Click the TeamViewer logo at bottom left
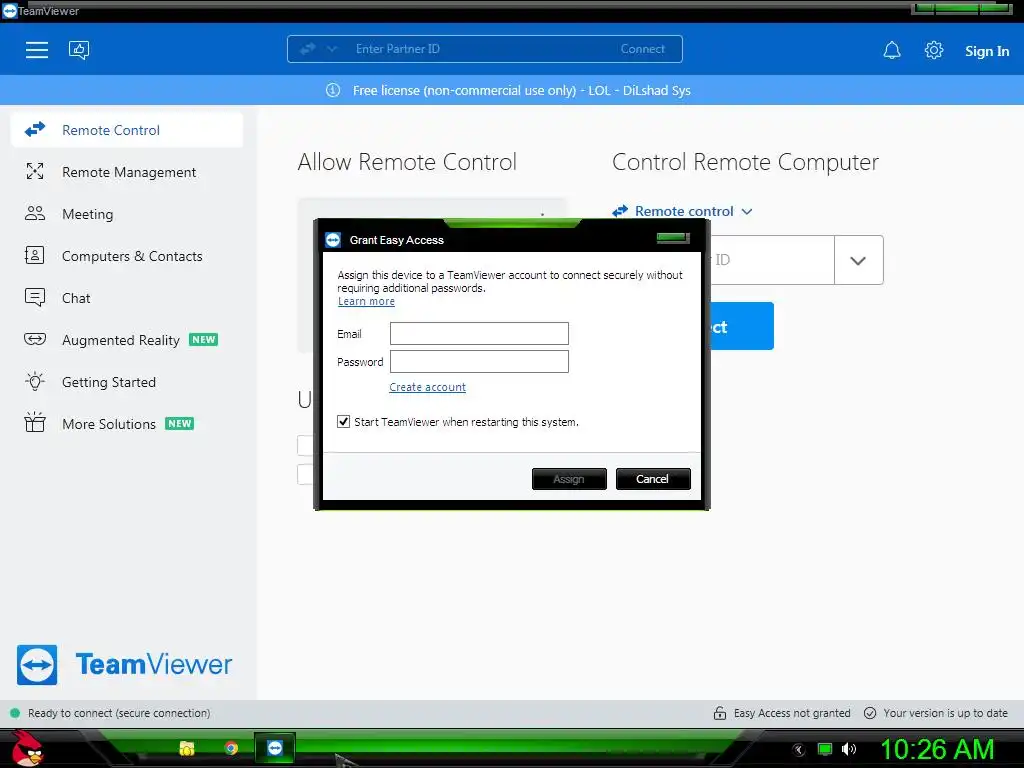The width and height of the screenshot is (1024, 768). click(124, 665)
